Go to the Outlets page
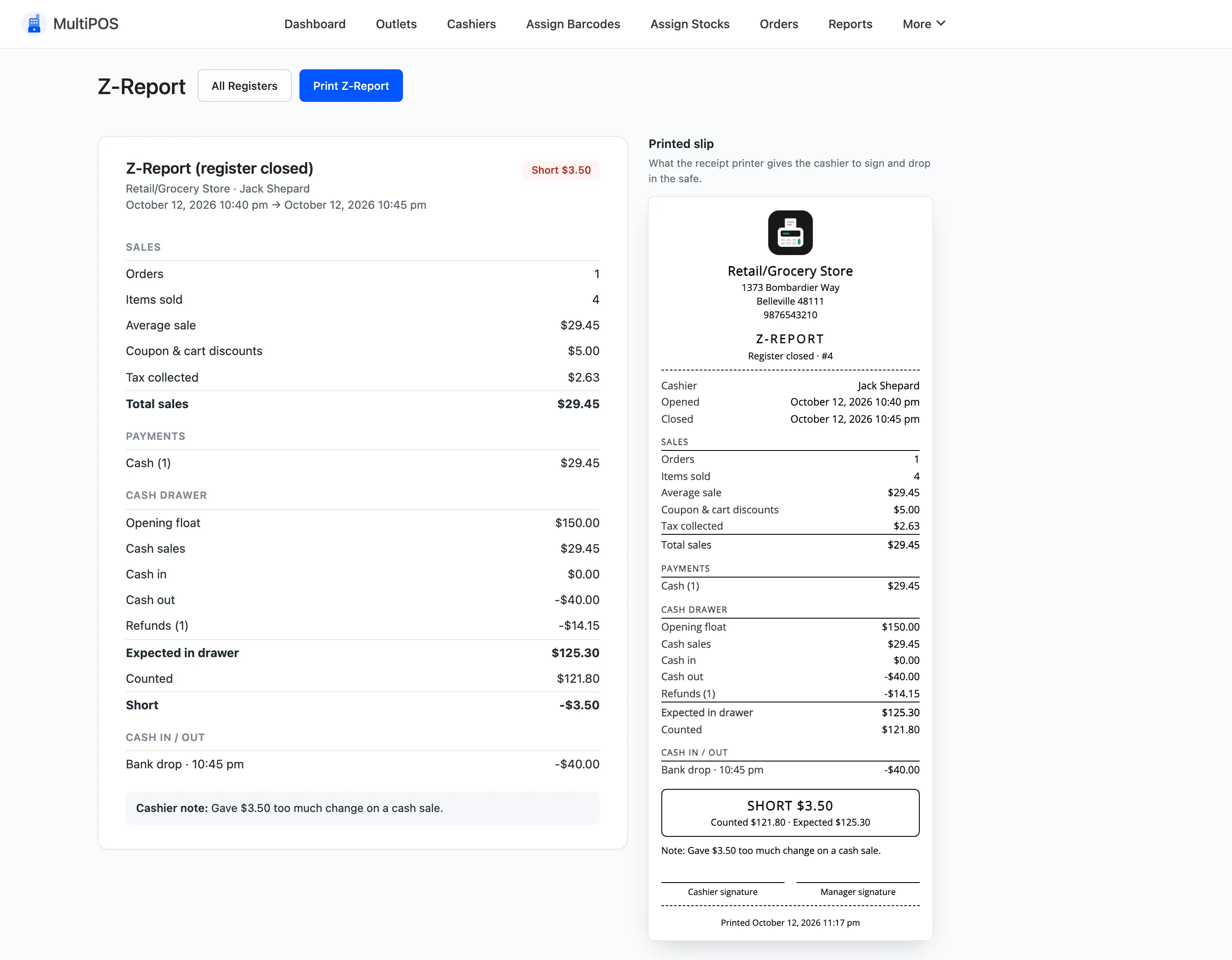This screenshot has height=960, width=1232. (396, 24)
